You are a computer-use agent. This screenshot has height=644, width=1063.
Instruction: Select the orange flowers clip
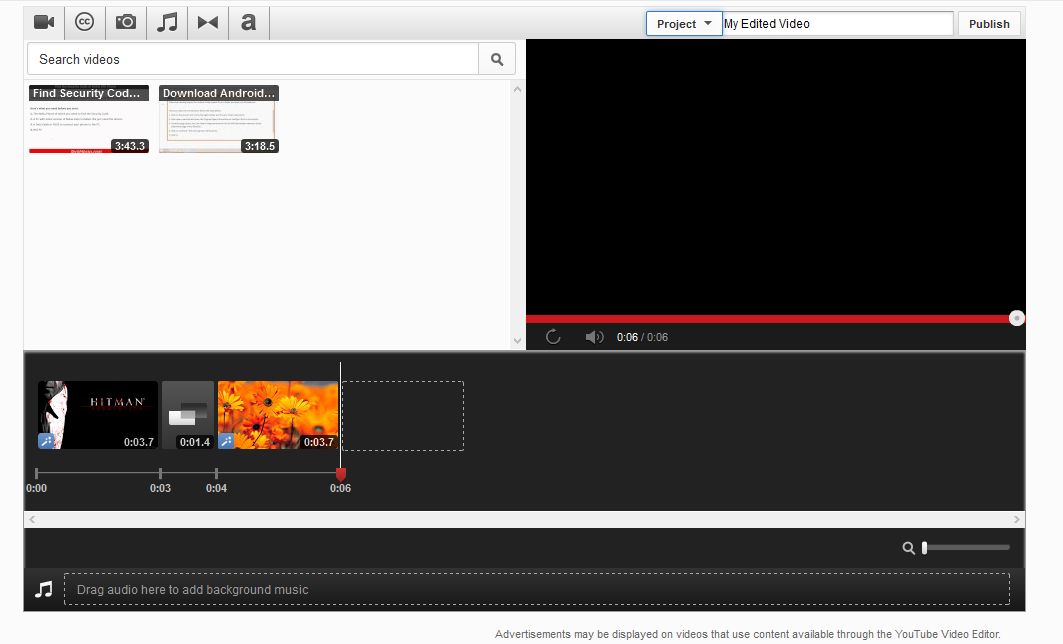[x=278, y=415]
